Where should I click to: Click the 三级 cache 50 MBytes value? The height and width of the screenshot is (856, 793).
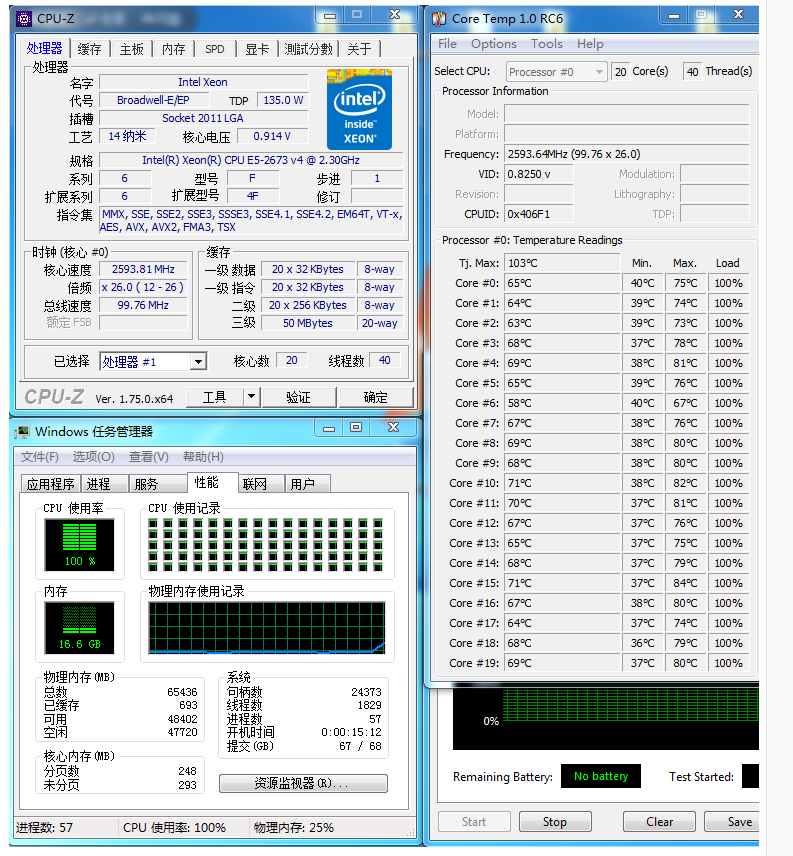click(x=308, y=323)
